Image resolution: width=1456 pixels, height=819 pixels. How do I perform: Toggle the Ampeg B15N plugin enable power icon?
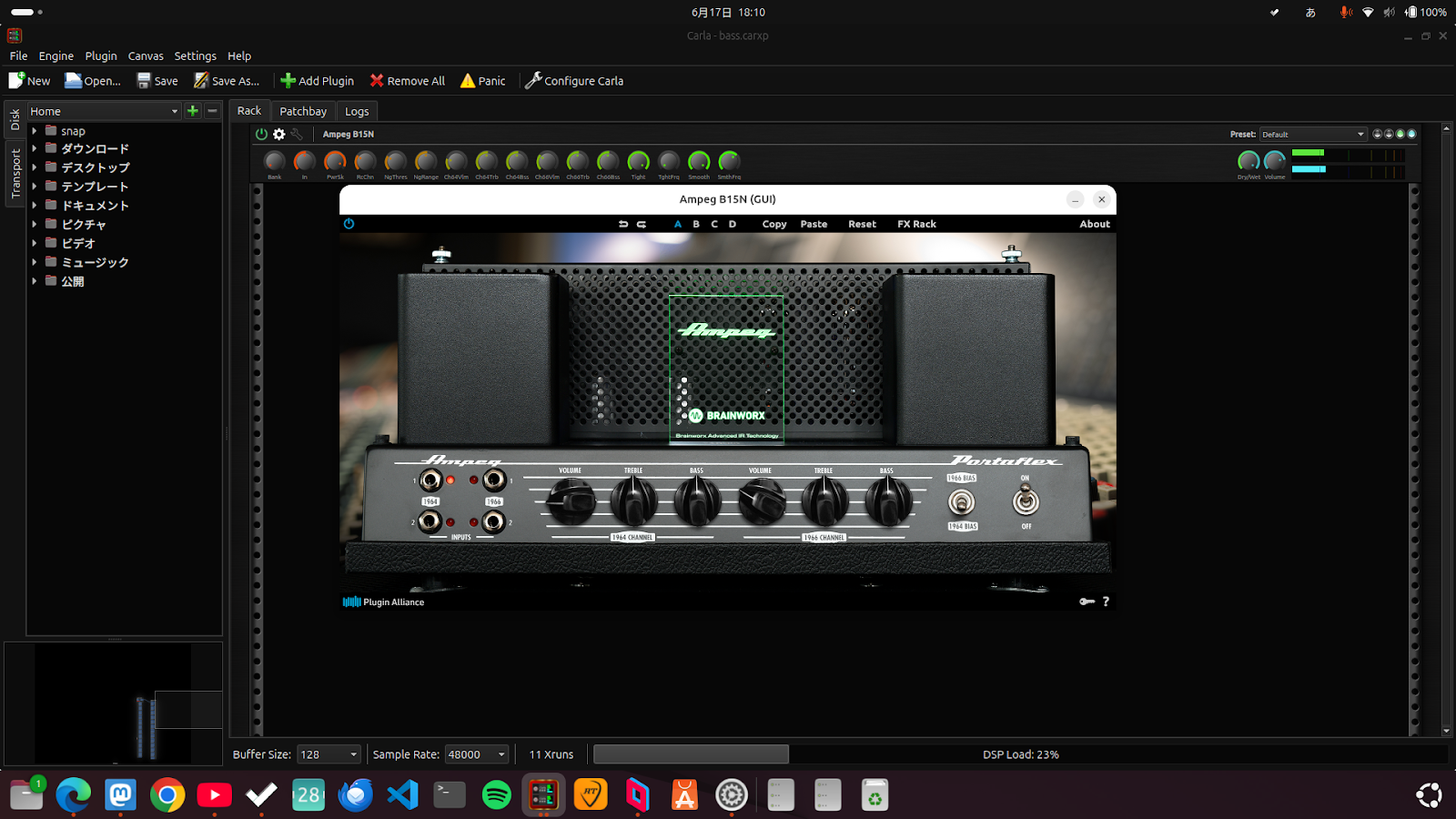[262, 134]
